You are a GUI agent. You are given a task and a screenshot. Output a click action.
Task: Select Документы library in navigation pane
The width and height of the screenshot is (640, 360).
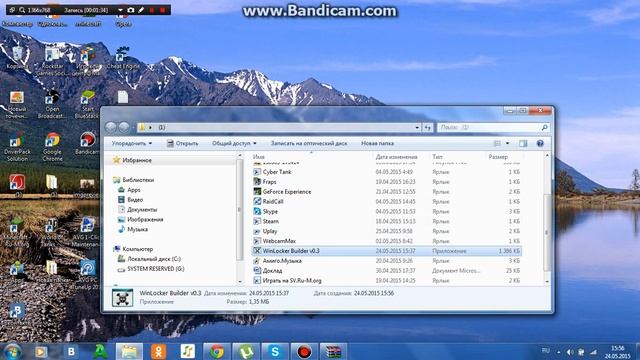[142, 209]
